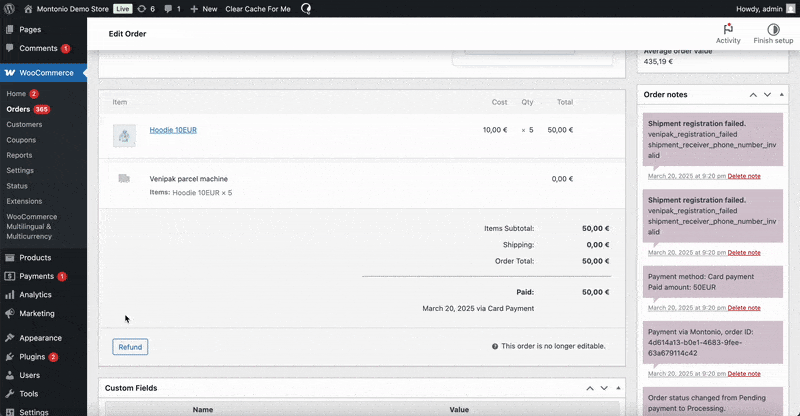Click the Items Subtotal label
The image size is (800, 416).
point(509,229)
